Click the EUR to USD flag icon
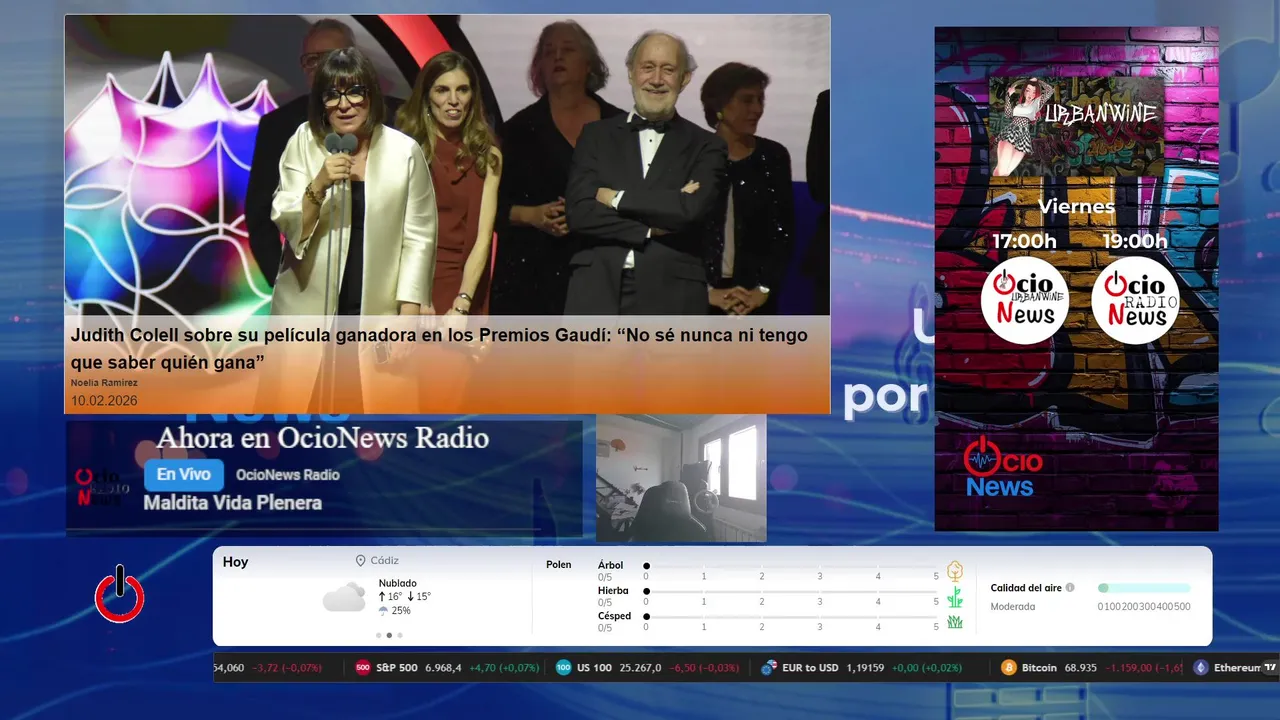This screenshot has height=720, width=1280. [x=768, y=668]
